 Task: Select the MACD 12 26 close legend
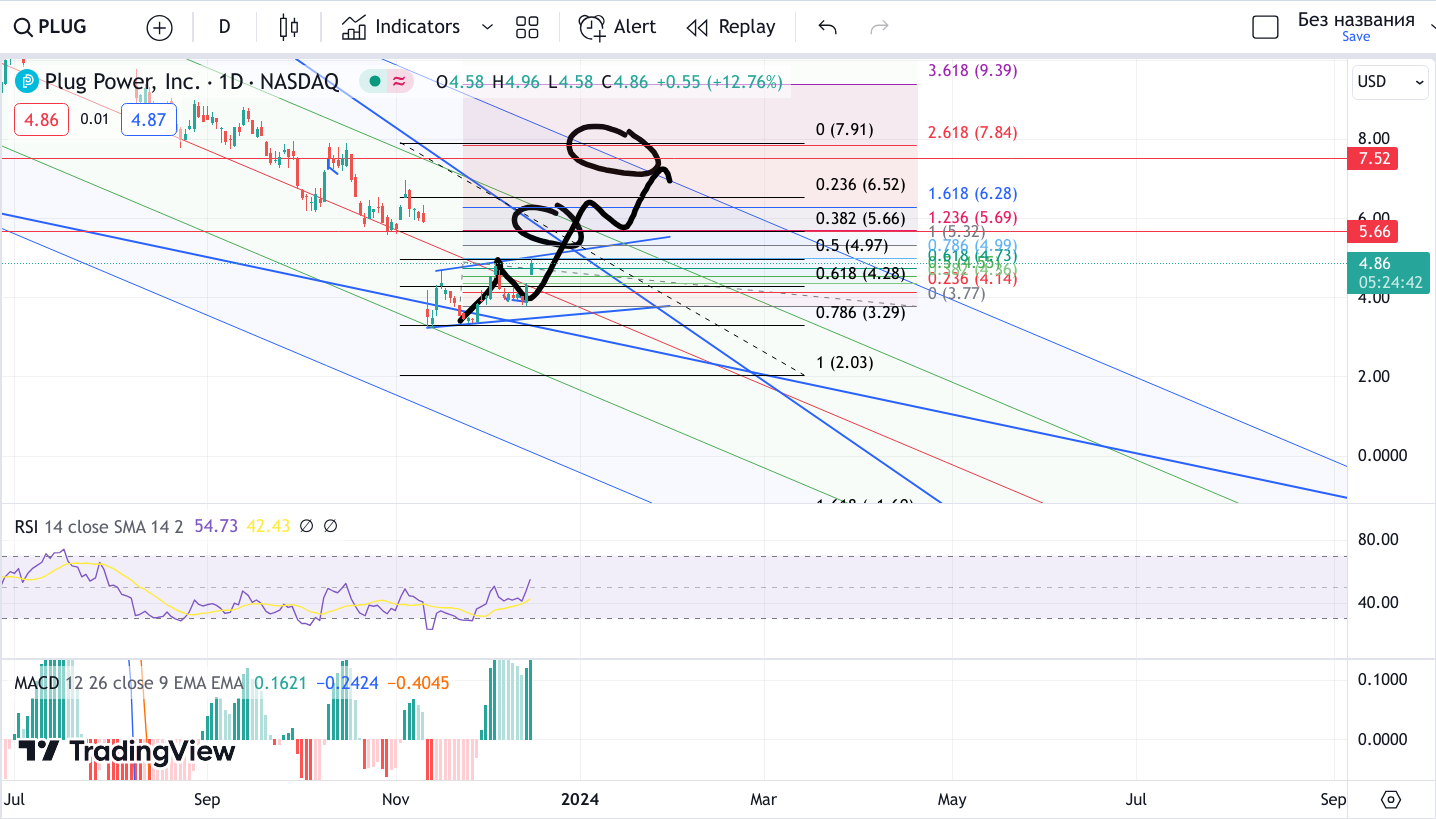pyautogui.click(x=129, y=683)
